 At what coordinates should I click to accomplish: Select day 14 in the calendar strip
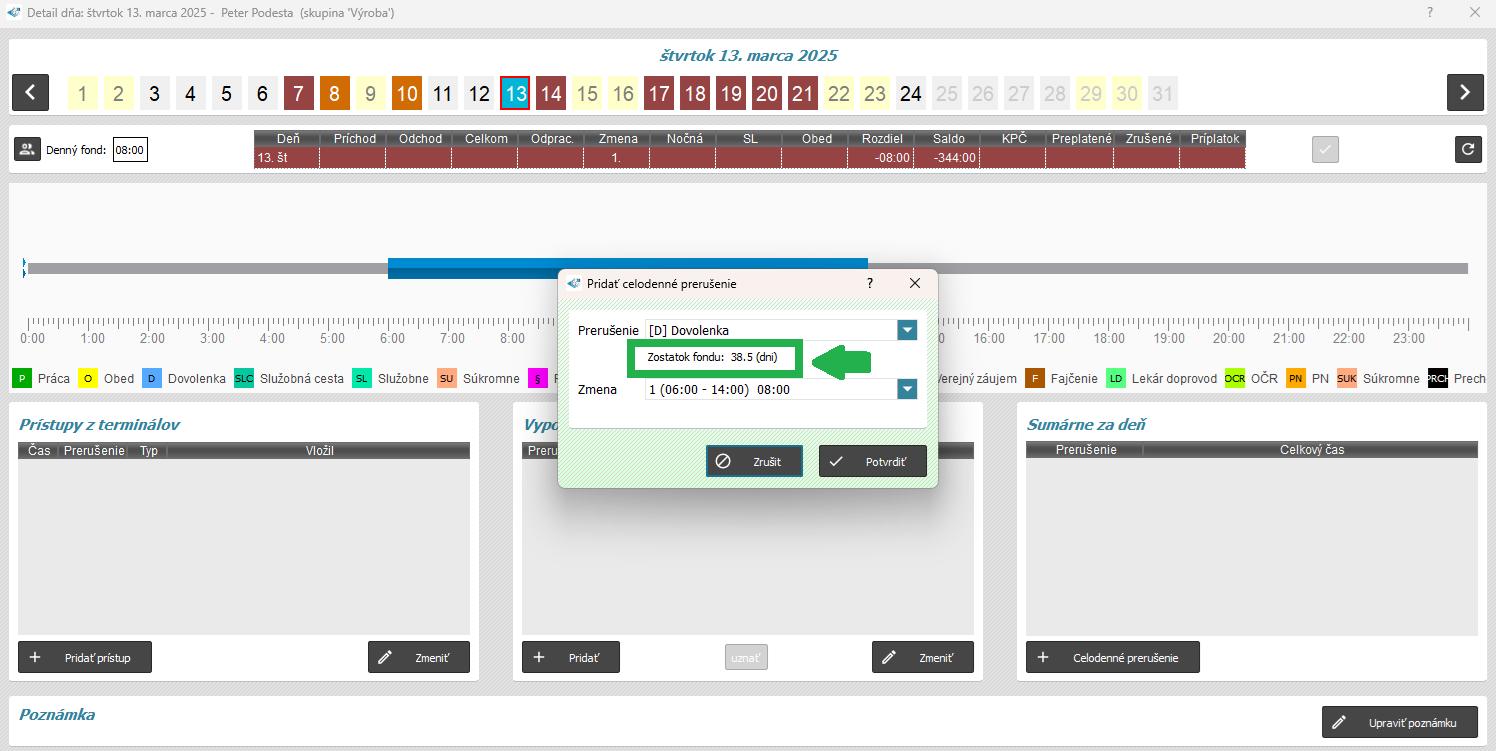pyautogui.click(x=551, y=94)
